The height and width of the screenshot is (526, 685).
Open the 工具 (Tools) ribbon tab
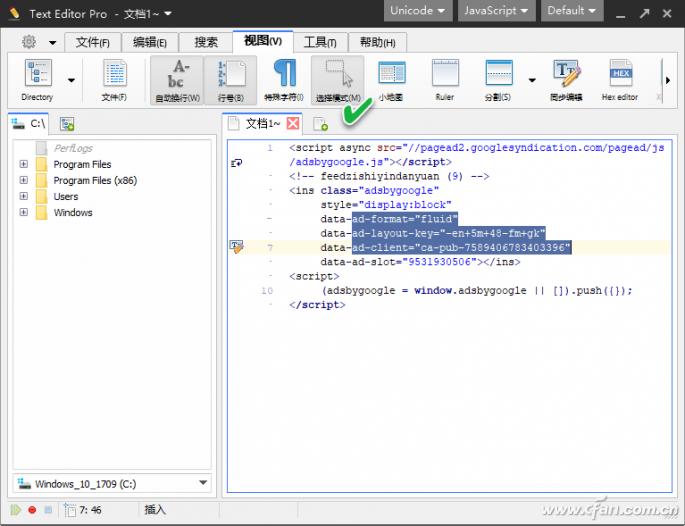(x=320, y=42)
